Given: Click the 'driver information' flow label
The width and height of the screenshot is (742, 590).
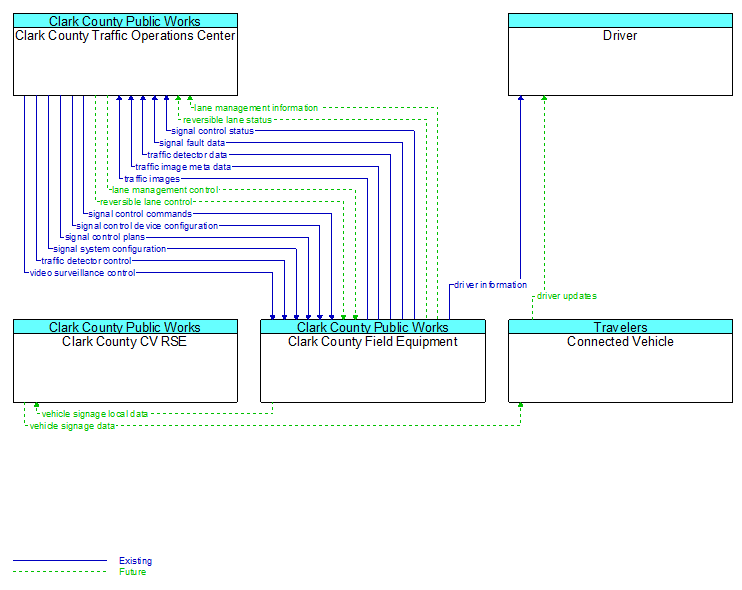Looking at the screenshot, I should (x=490, y=285).
